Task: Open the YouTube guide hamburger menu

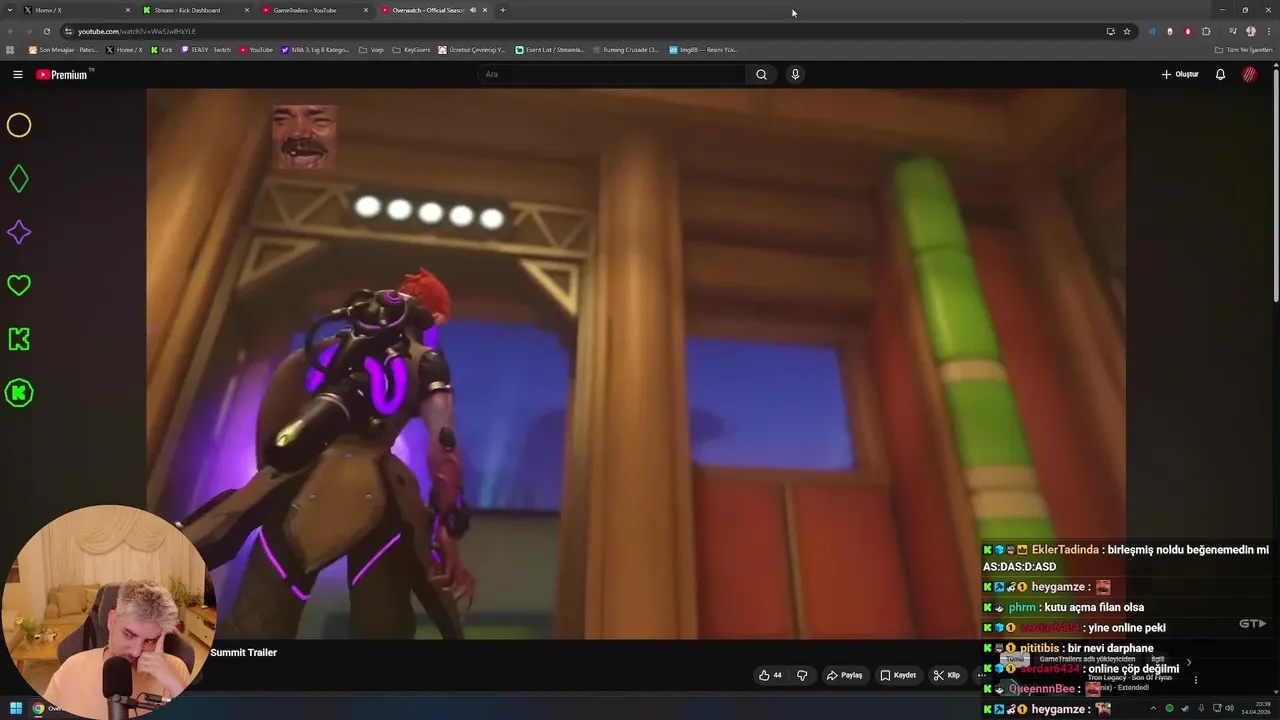Action: tap(17, 74)
